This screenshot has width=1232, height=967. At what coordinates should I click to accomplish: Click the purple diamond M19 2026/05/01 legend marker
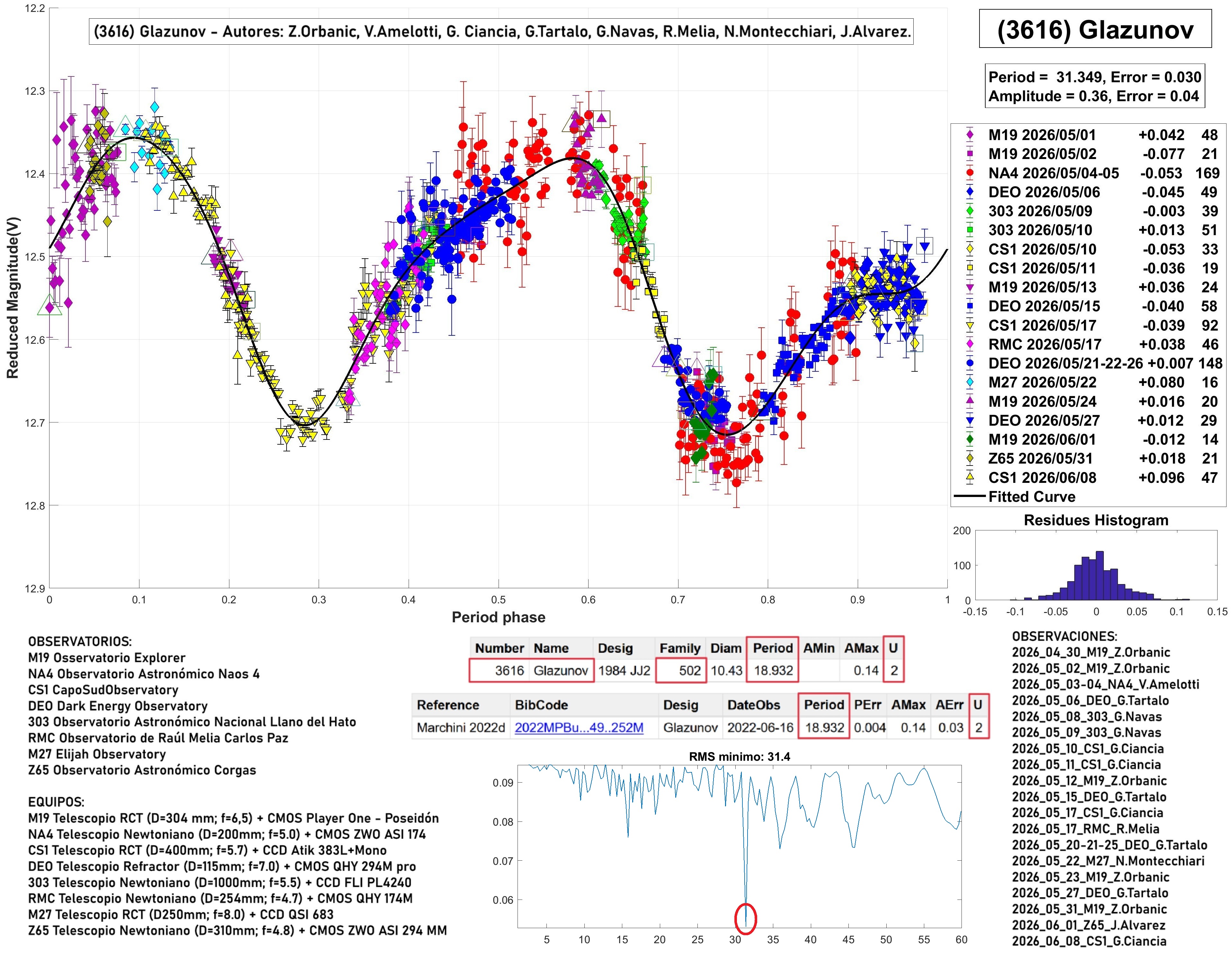point(970,135)
